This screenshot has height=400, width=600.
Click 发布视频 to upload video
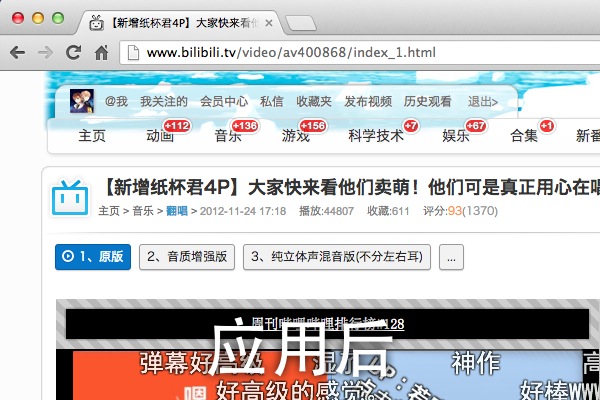368,101
